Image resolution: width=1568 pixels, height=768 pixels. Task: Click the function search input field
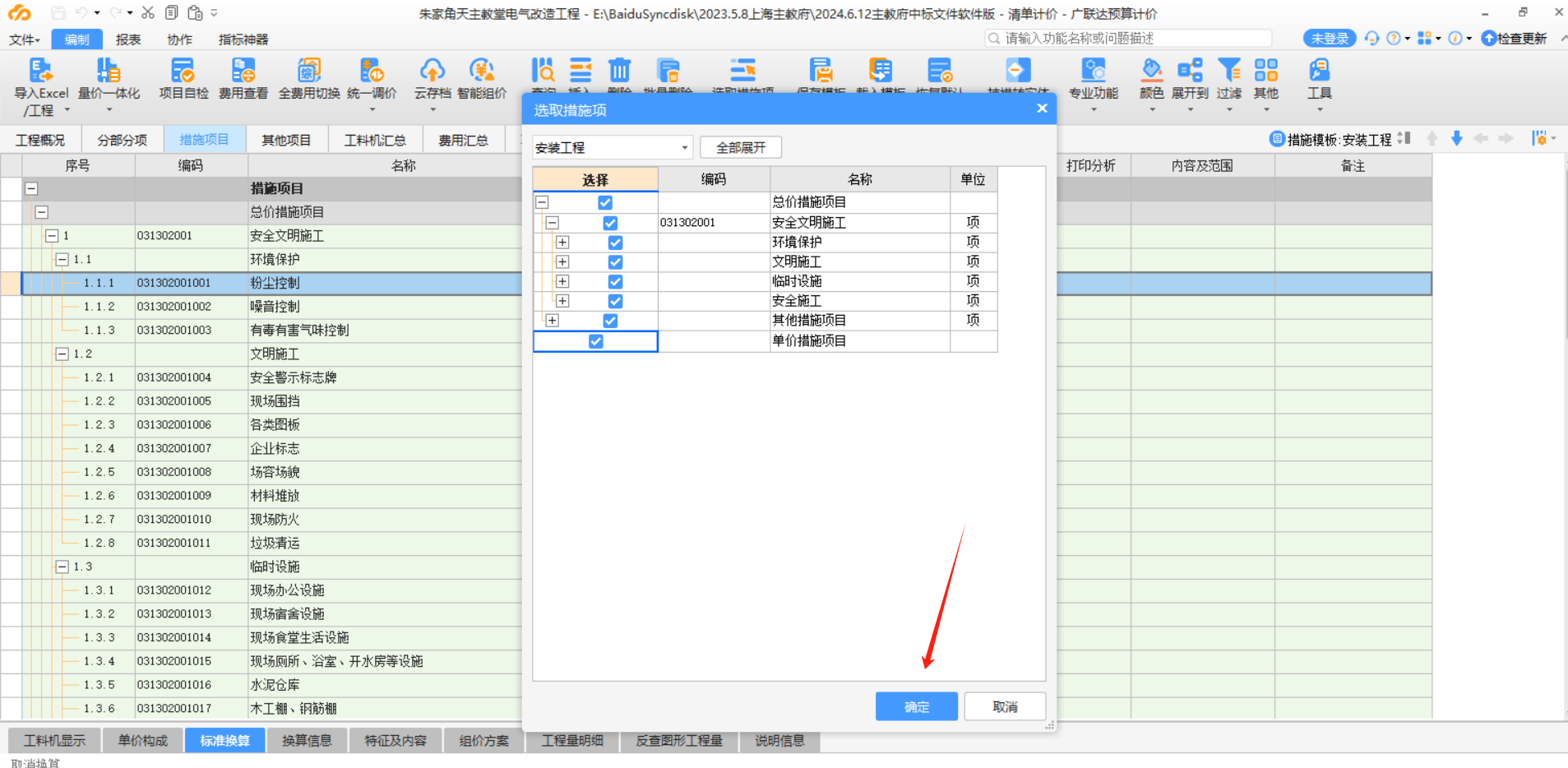1129,38
